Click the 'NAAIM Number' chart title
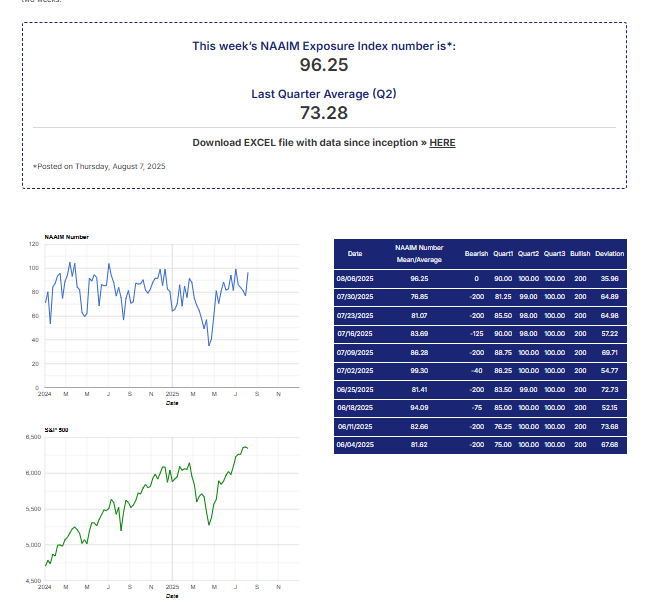Viewport: 655px width, 616px height. [66, 237]
